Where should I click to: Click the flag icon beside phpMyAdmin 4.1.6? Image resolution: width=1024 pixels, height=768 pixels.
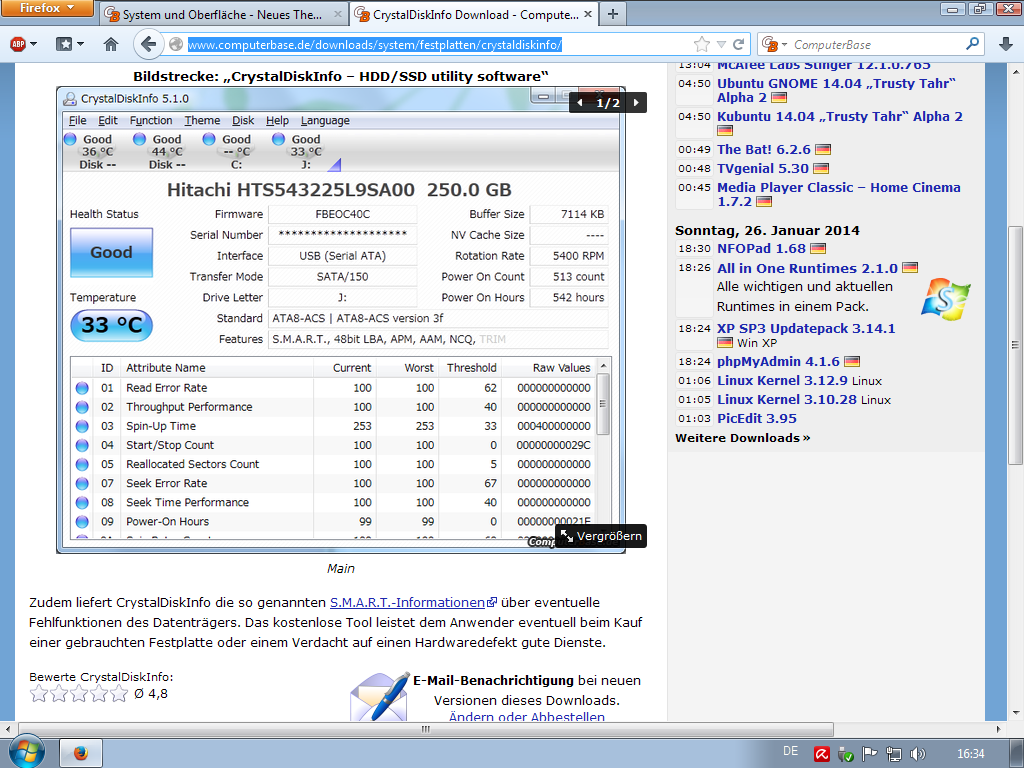[852, 362]
